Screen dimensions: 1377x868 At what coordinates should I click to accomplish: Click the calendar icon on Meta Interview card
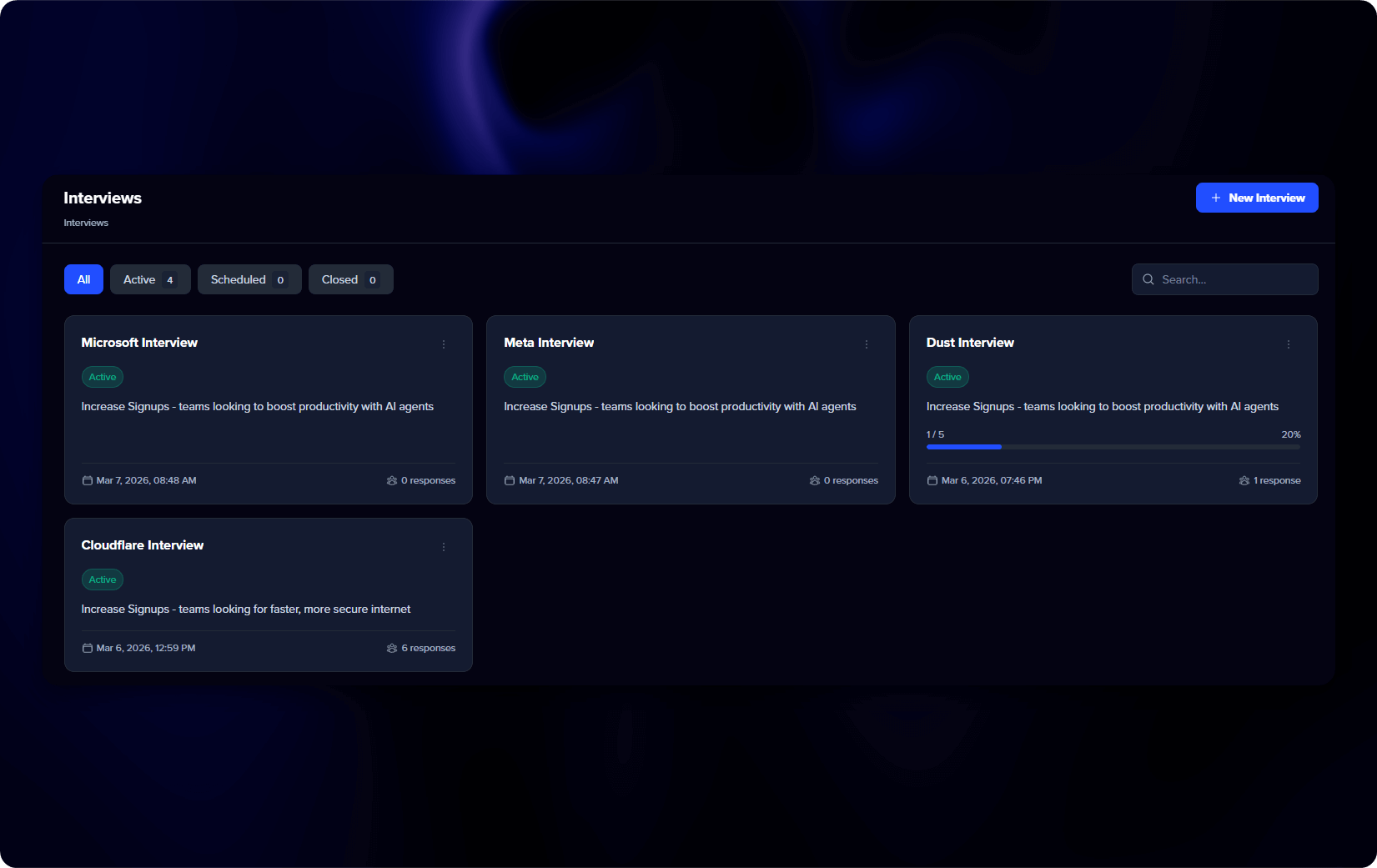tap(510, 479)
